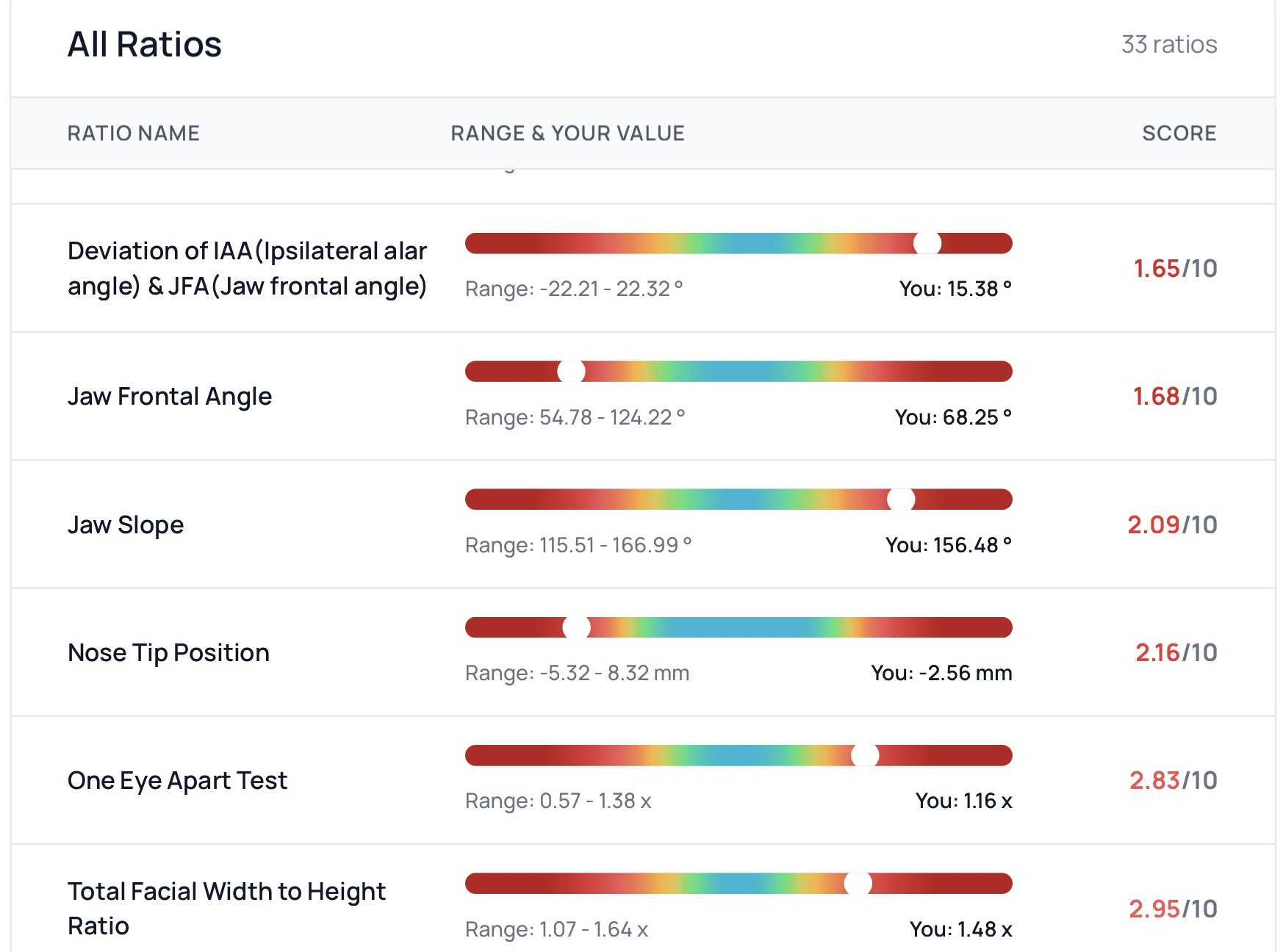Click the 2.09/10 Jaw Slope score

pos(1172,525)
